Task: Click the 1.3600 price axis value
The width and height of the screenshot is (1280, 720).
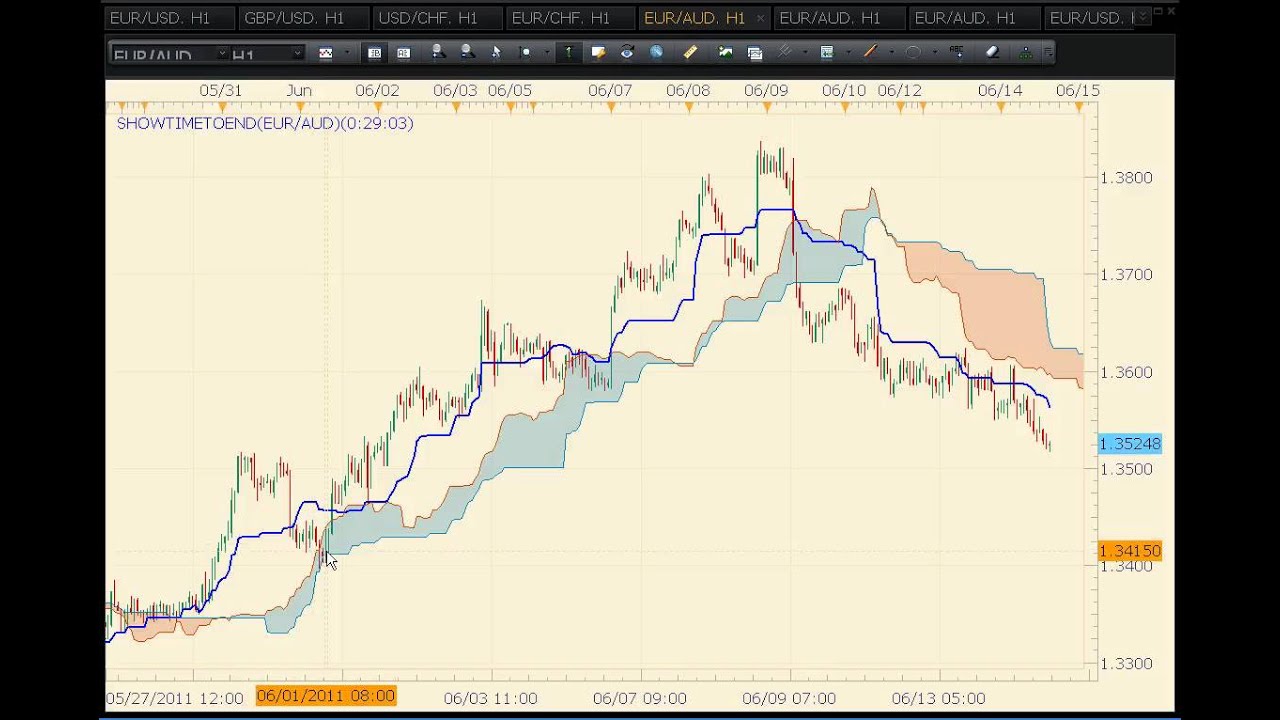Action: coord(1126,372)
